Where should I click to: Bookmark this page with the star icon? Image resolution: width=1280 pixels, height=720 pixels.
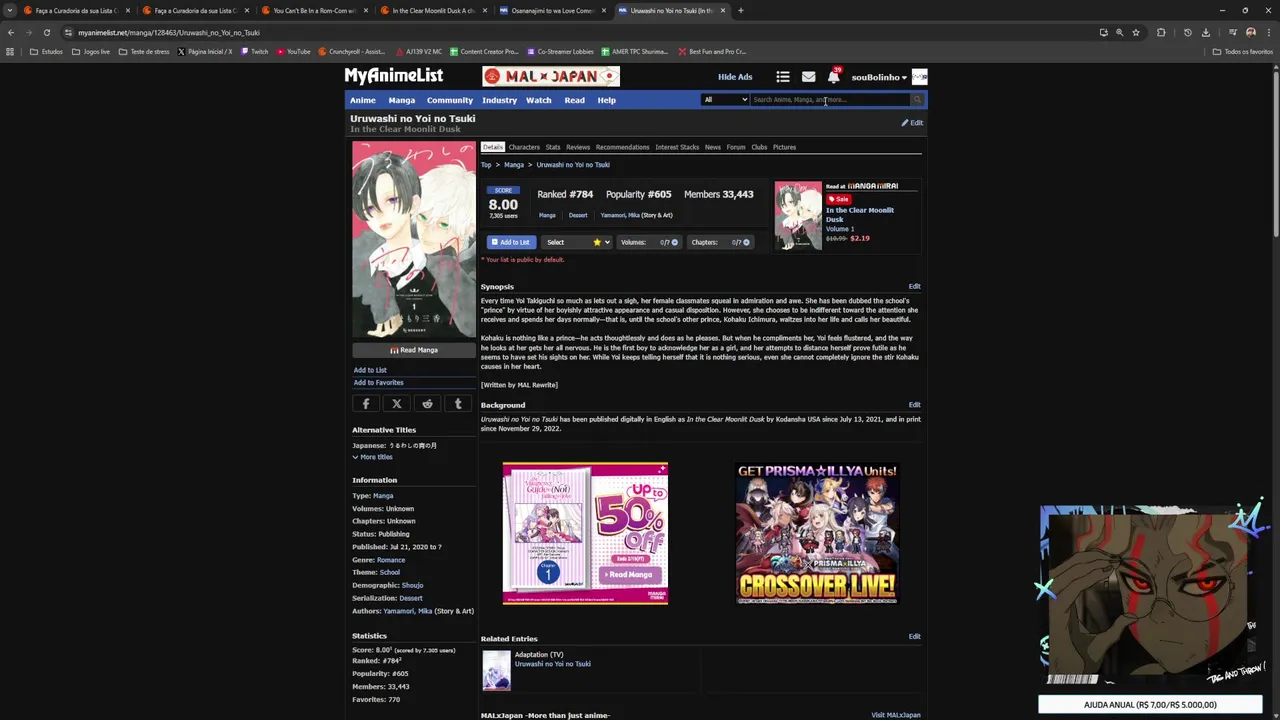point(1136,32)
